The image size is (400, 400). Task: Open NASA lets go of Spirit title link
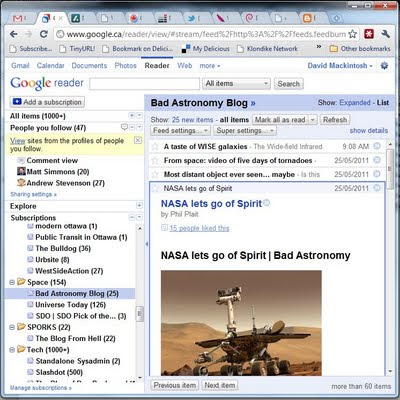point(211,204)
